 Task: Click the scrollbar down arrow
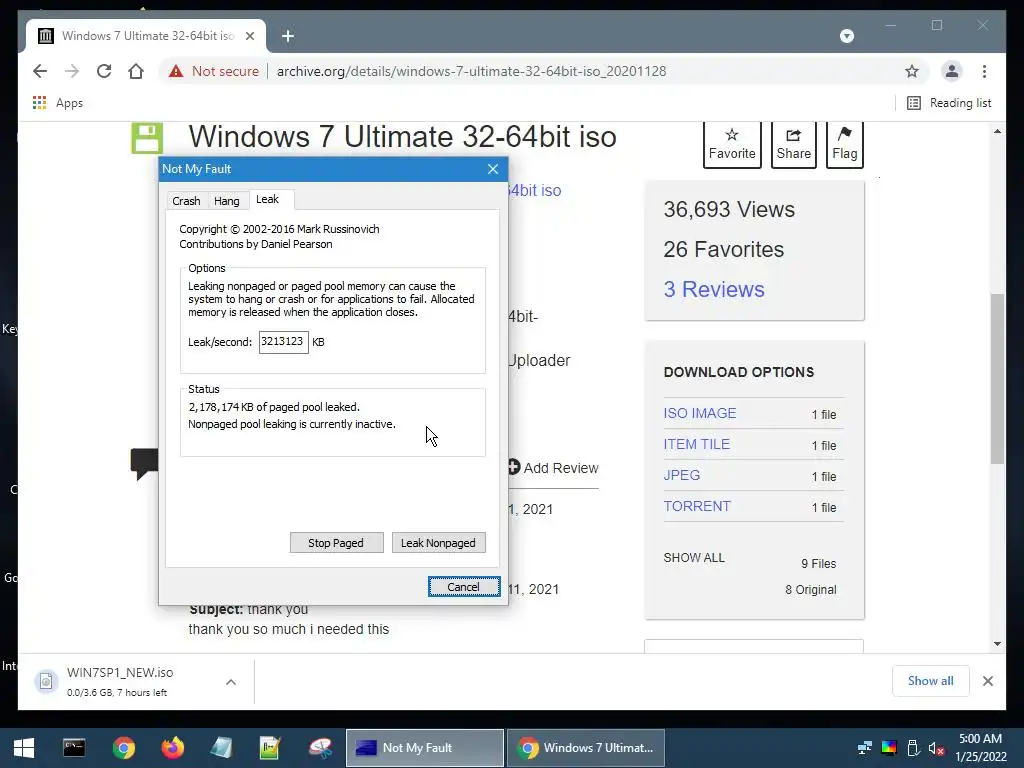click(997, 643)
